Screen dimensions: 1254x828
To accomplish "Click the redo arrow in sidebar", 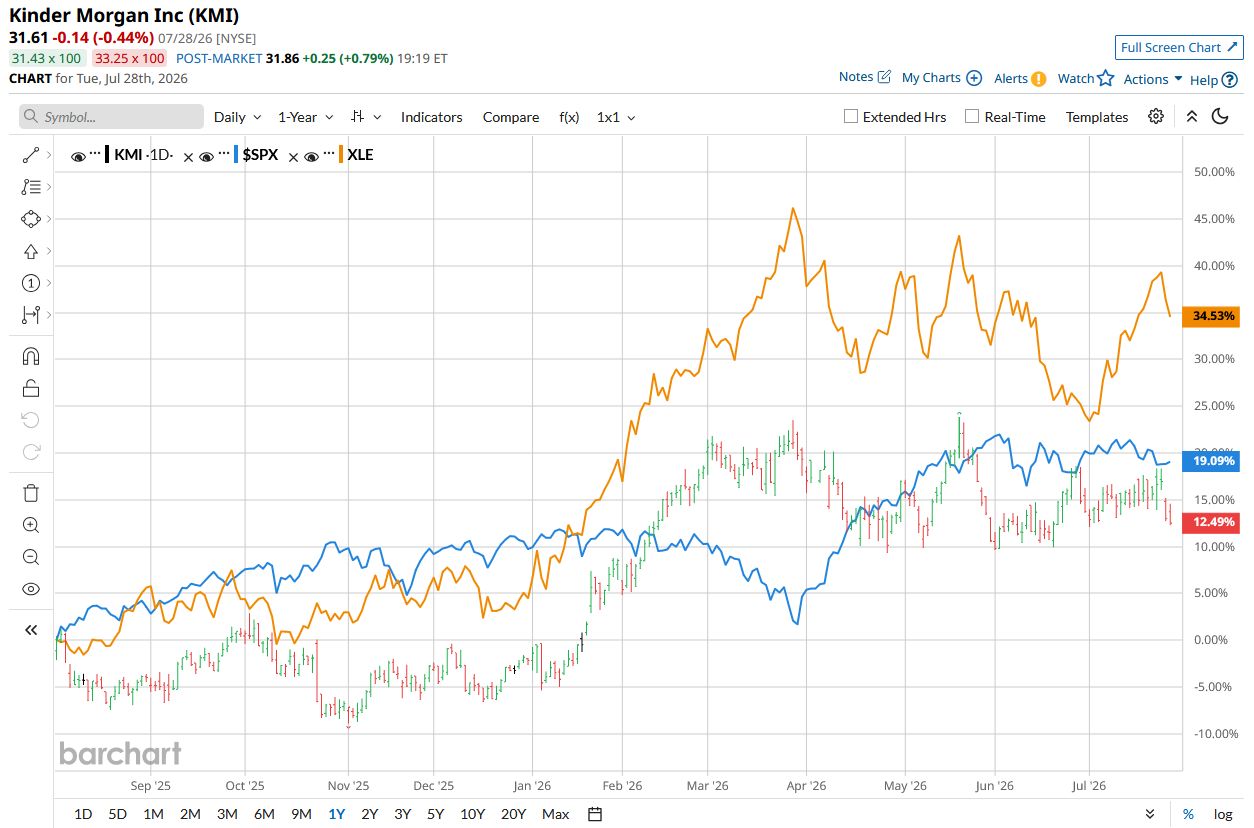I will pyautogui.click(x=30, y=452).
